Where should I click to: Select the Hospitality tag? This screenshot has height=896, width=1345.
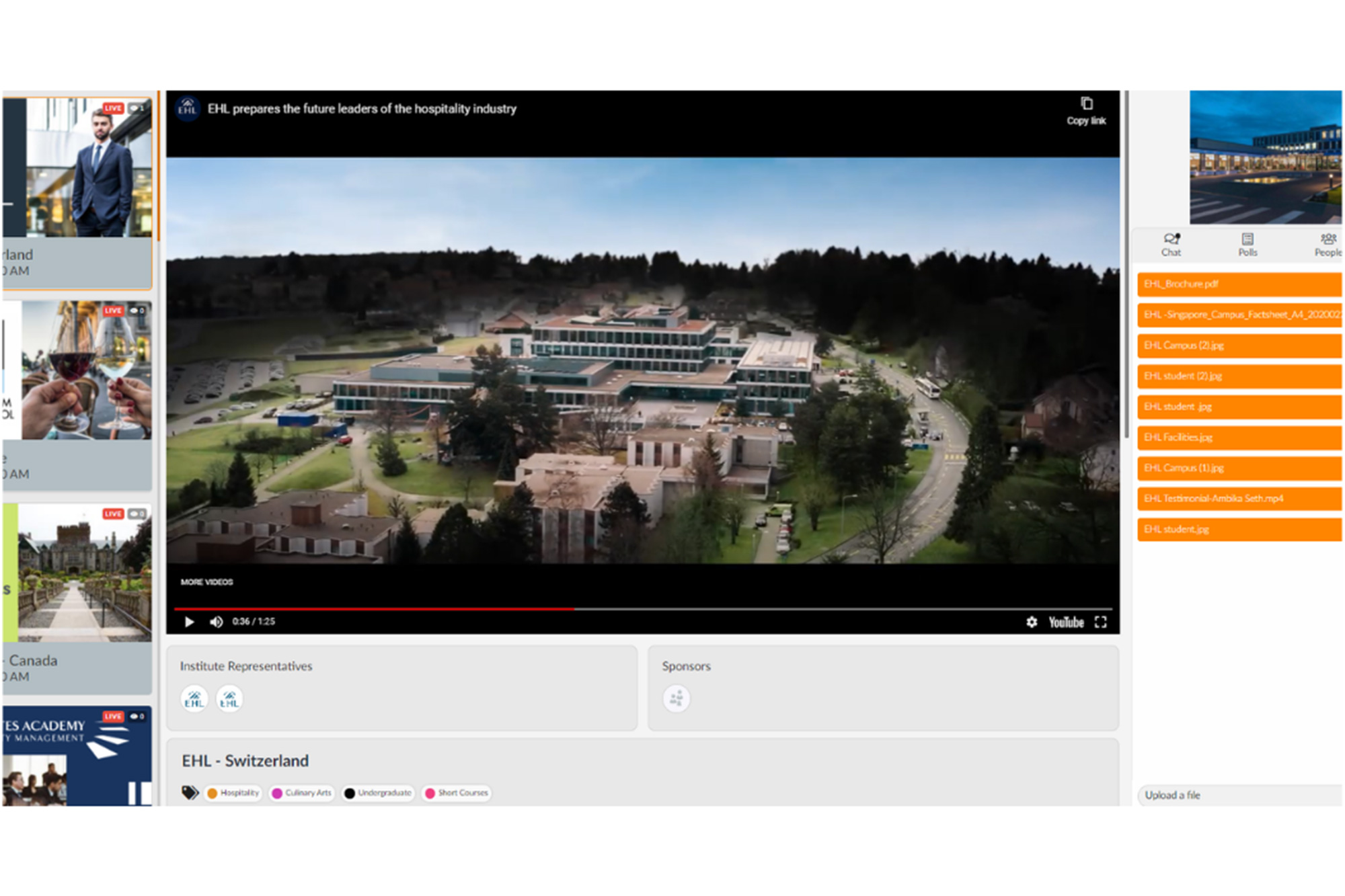233,793
